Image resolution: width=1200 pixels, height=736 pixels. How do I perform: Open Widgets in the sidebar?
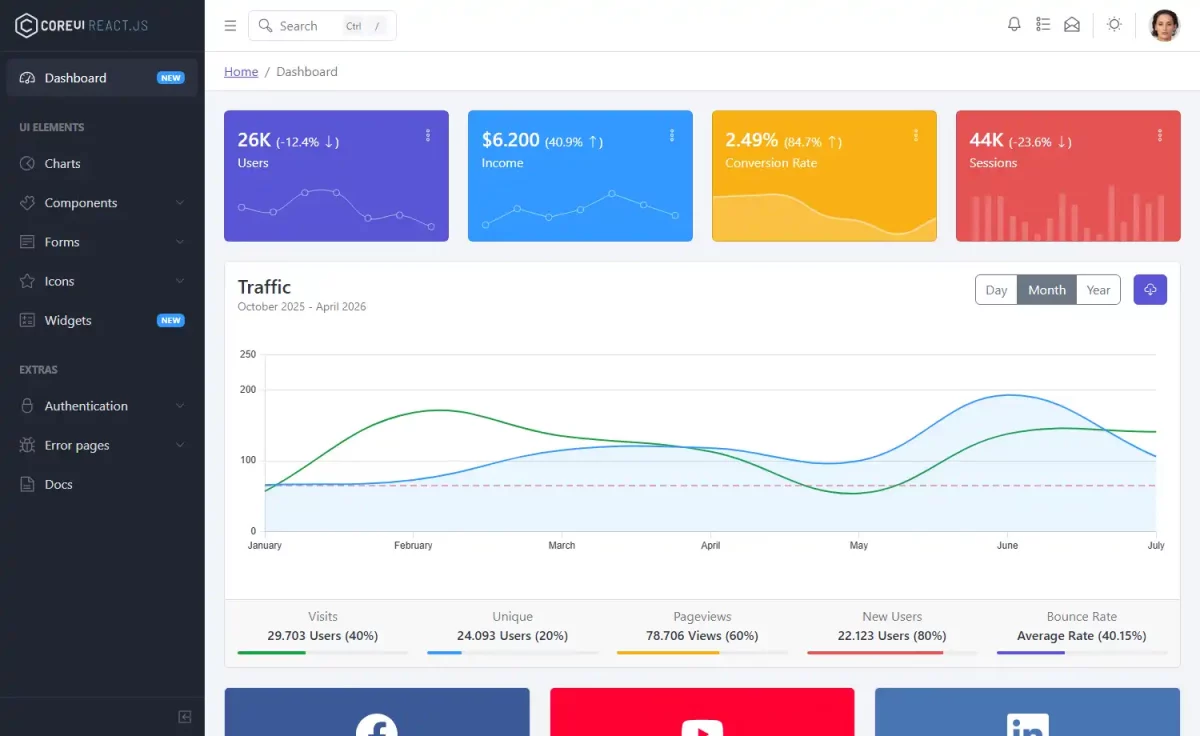(102, 321)
